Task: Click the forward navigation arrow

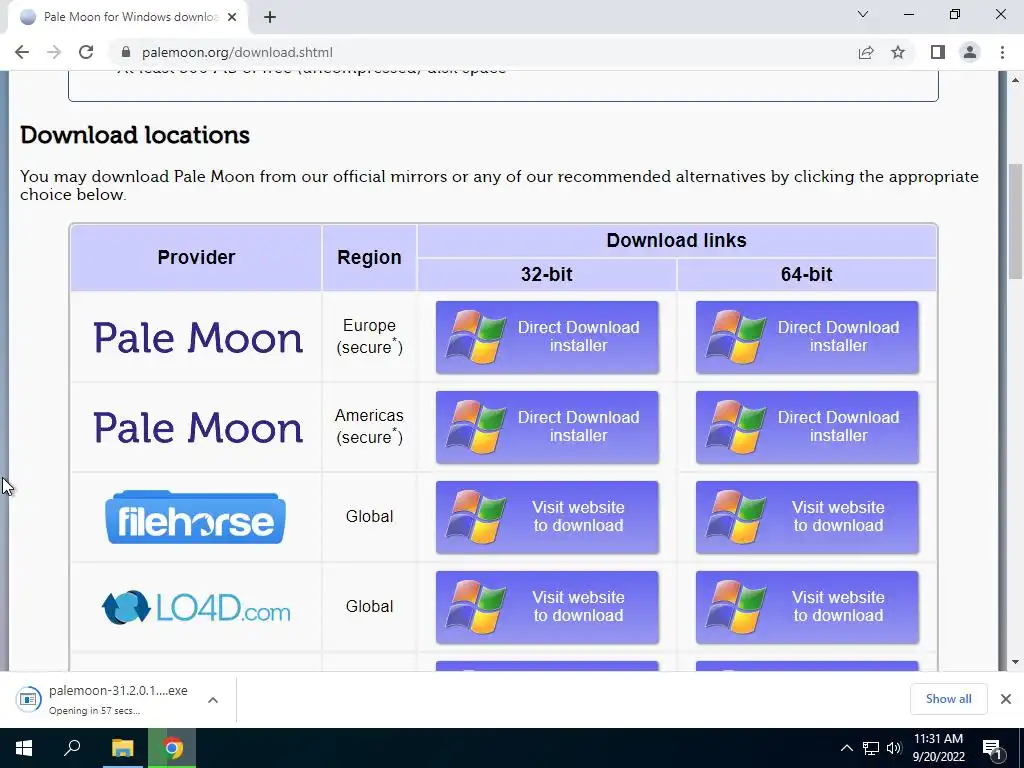Action: tap(54, 52)
